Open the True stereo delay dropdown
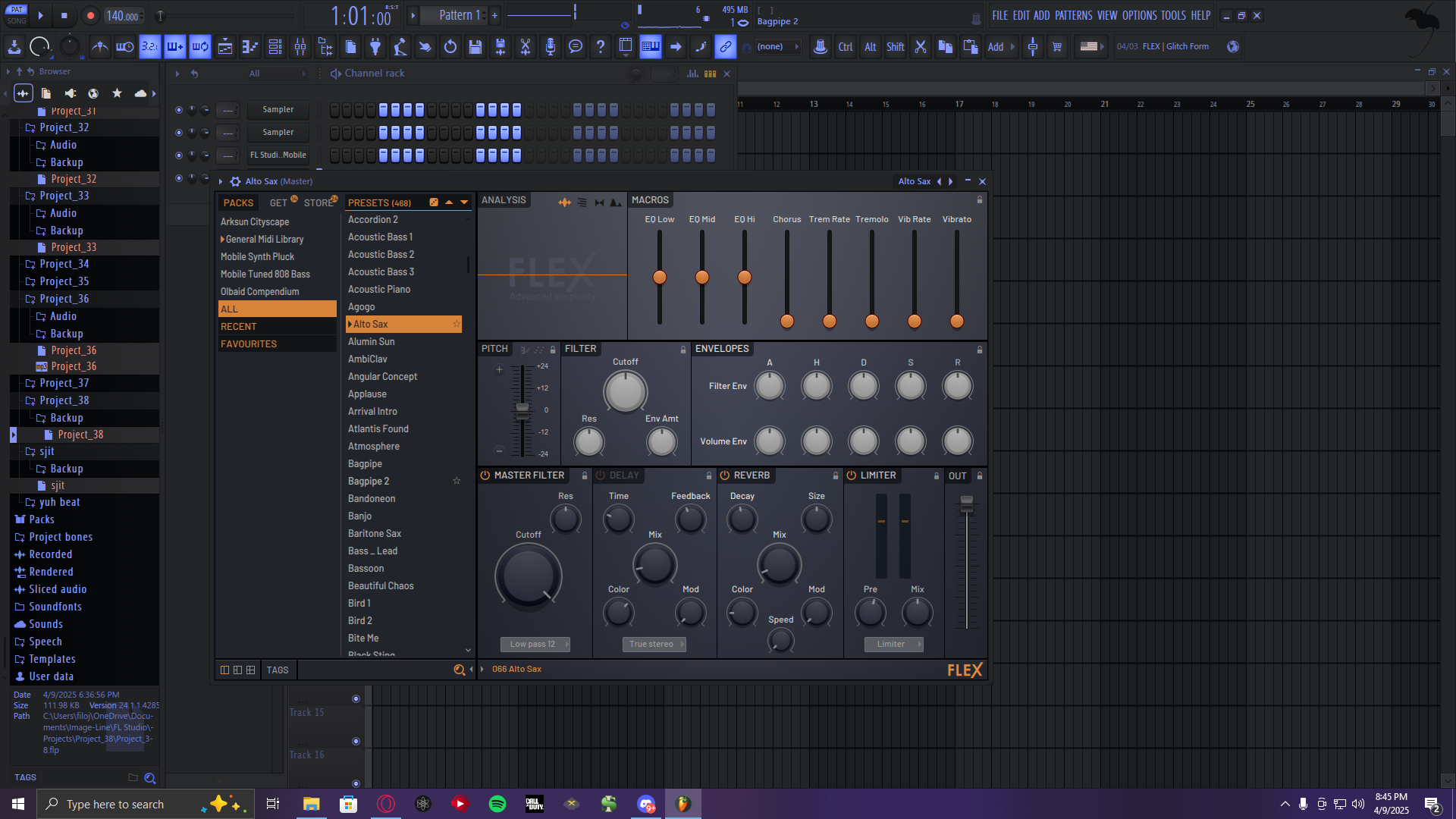The width and height of the screenshot is (1456, 819). pyautogui.click(x=654, y=645)
